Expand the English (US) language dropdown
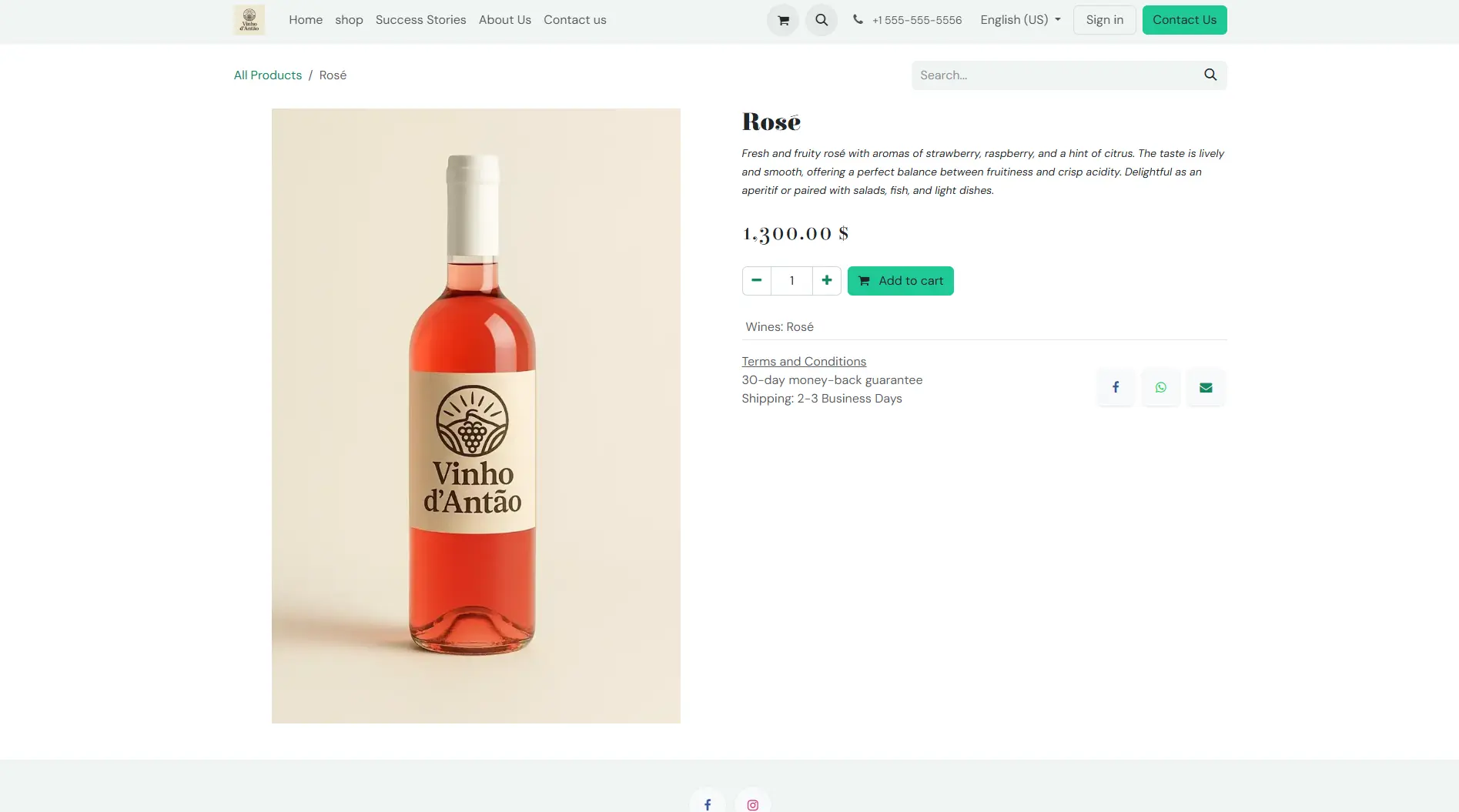The width and height of the screenshot is (1459, 812). (x=1020, y=20)
